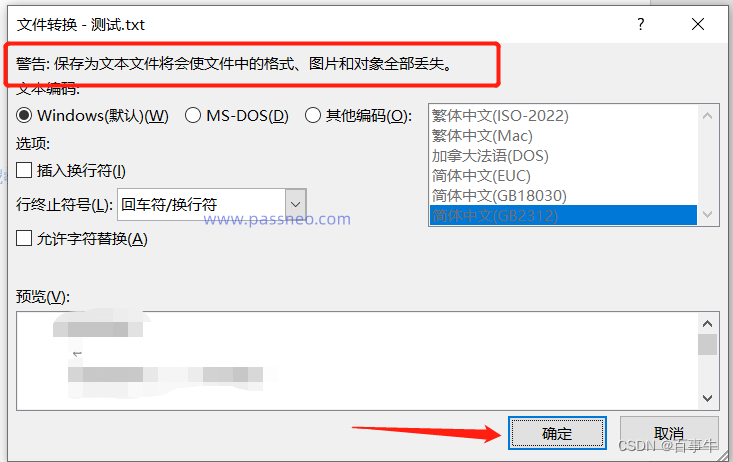Select highlighted 简体中文(GB2312) entry

point(563,216)
